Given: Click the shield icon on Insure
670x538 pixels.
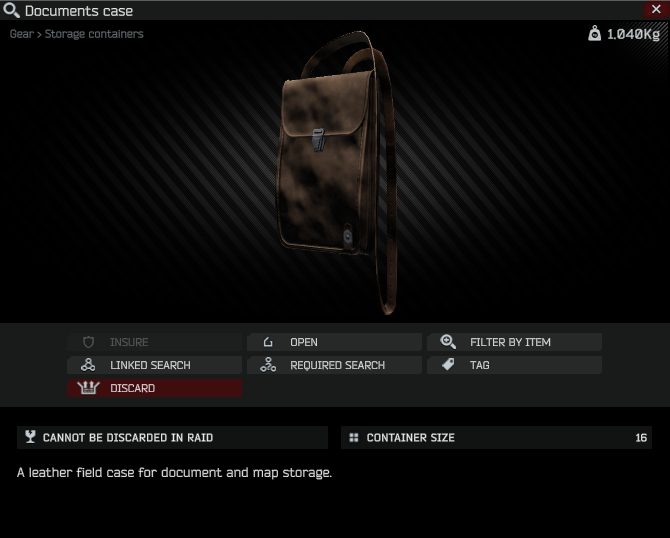Looking at the screenshot, I should (x=88, y=342).
